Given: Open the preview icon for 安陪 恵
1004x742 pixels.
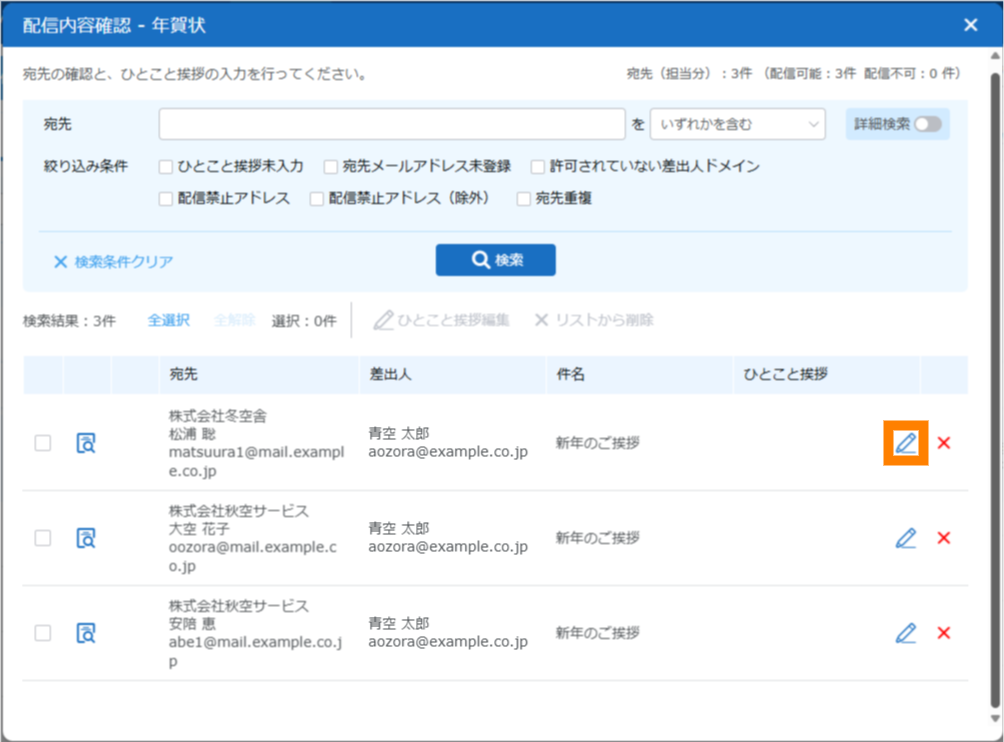Looking at the screenshot, I should tap(87, 633).
